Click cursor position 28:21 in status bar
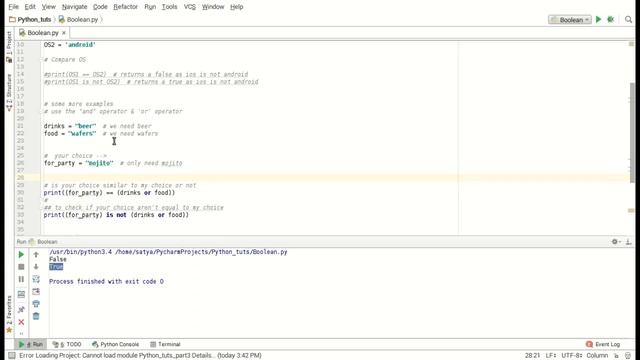 point(532,356)
